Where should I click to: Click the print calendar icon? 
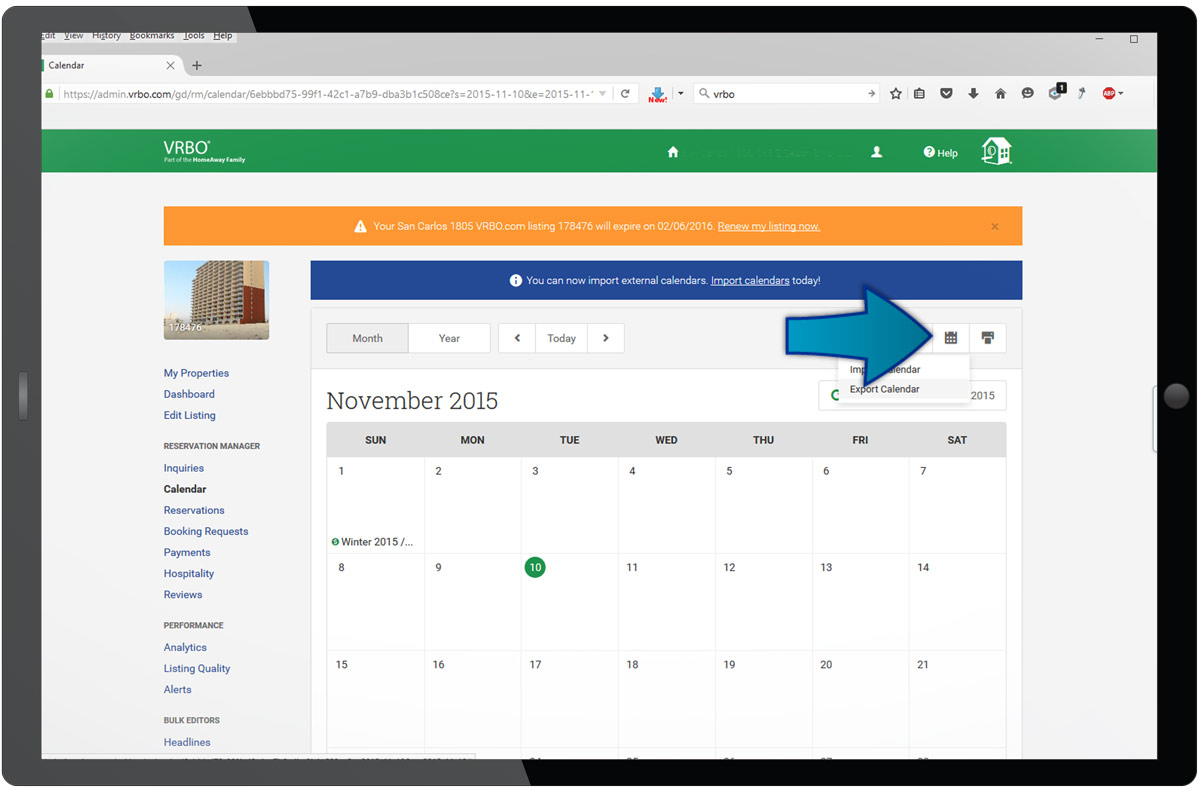click(988, 338)
